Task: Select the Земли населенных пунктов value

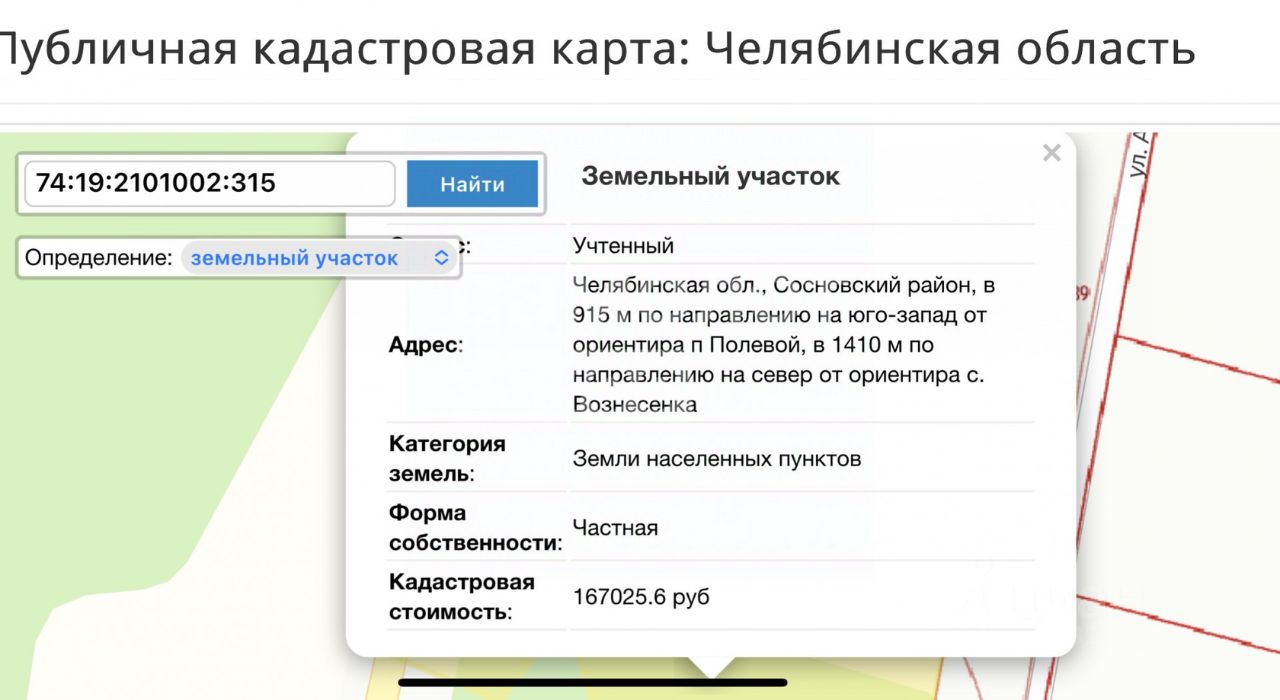Action: click(717, 459)
